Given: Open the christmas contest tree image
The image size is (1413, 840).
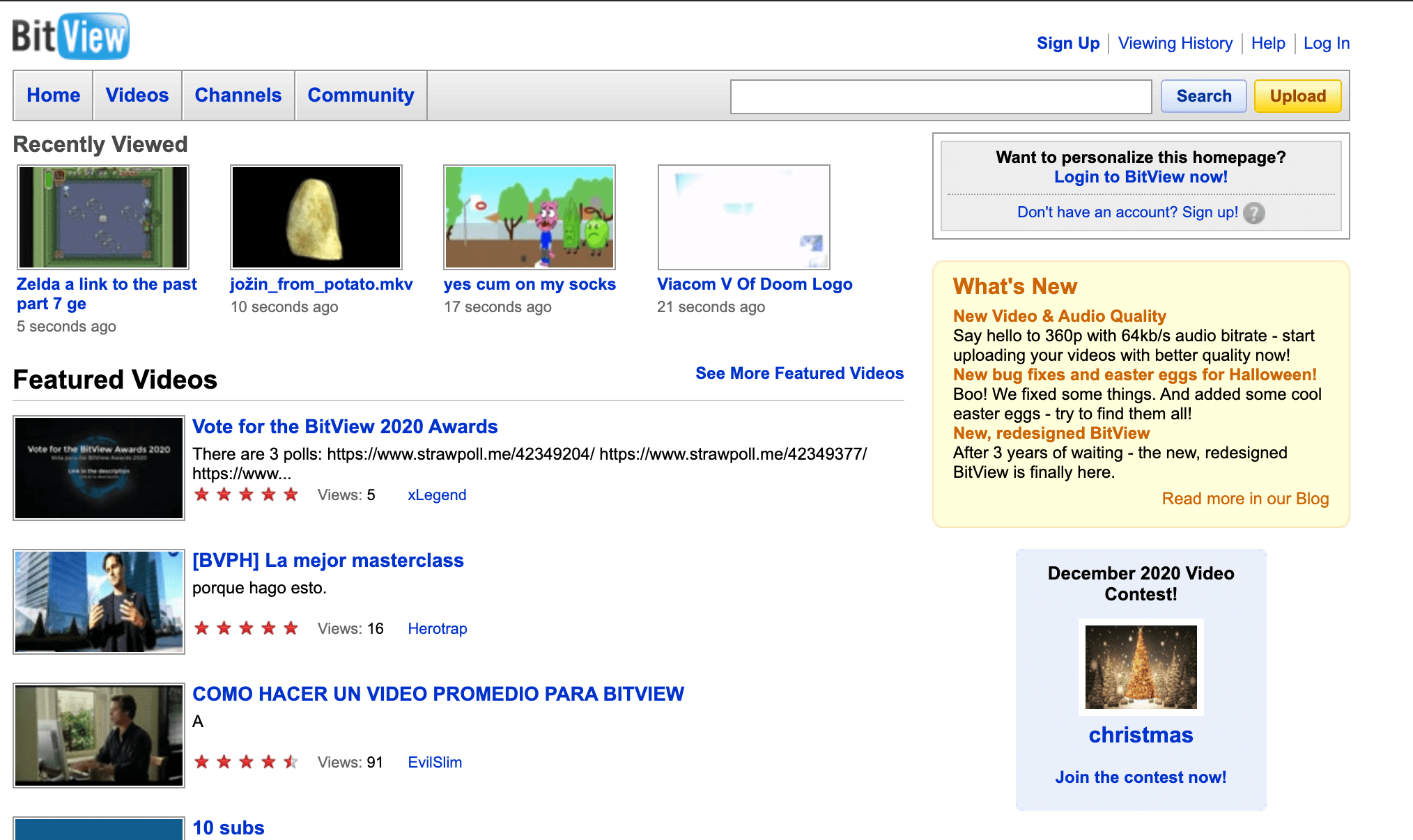Looking at the screenshot, I should coord(1141,667).
